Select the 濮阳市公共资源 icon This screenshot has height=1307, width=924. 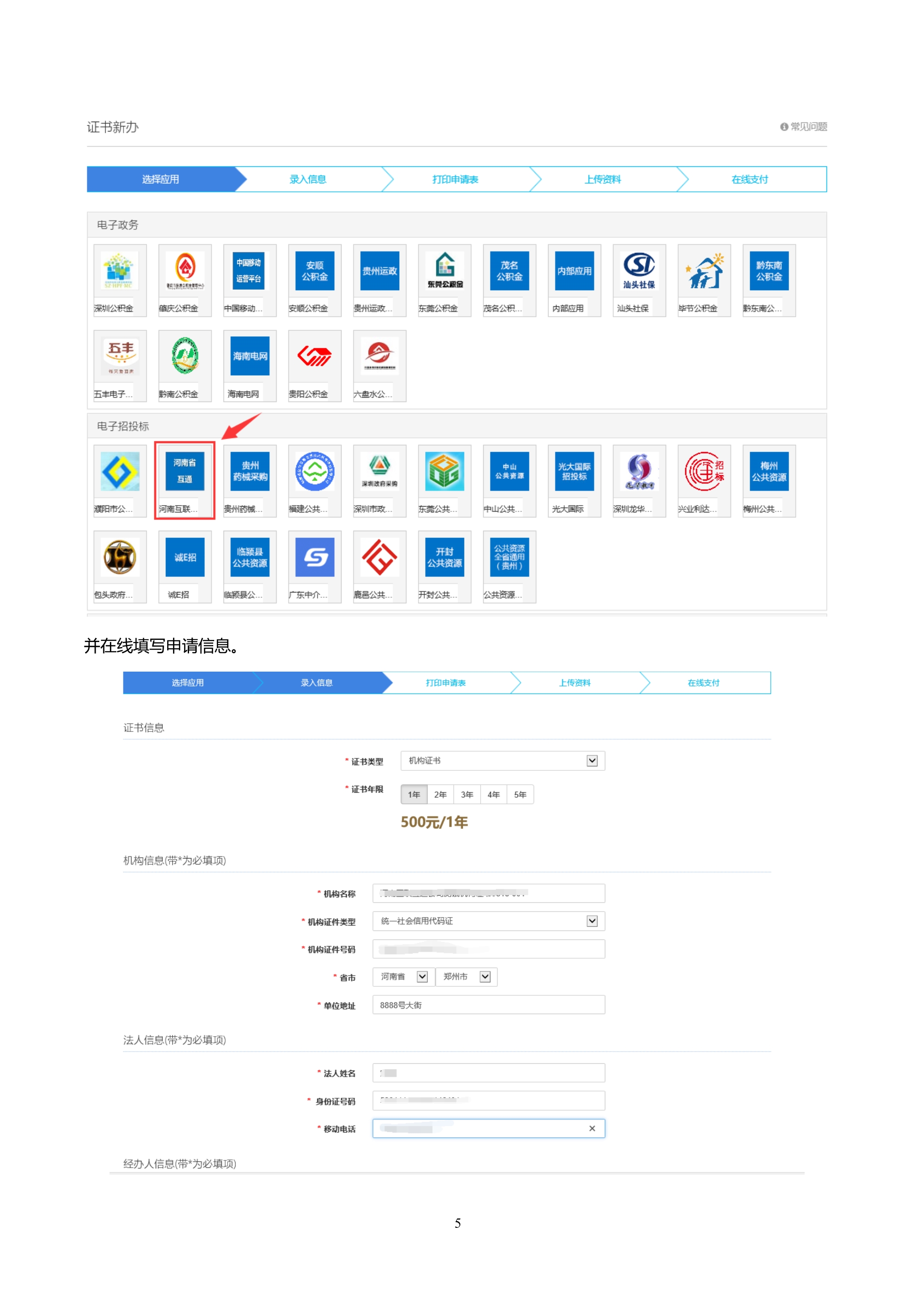tap(120, 481)
